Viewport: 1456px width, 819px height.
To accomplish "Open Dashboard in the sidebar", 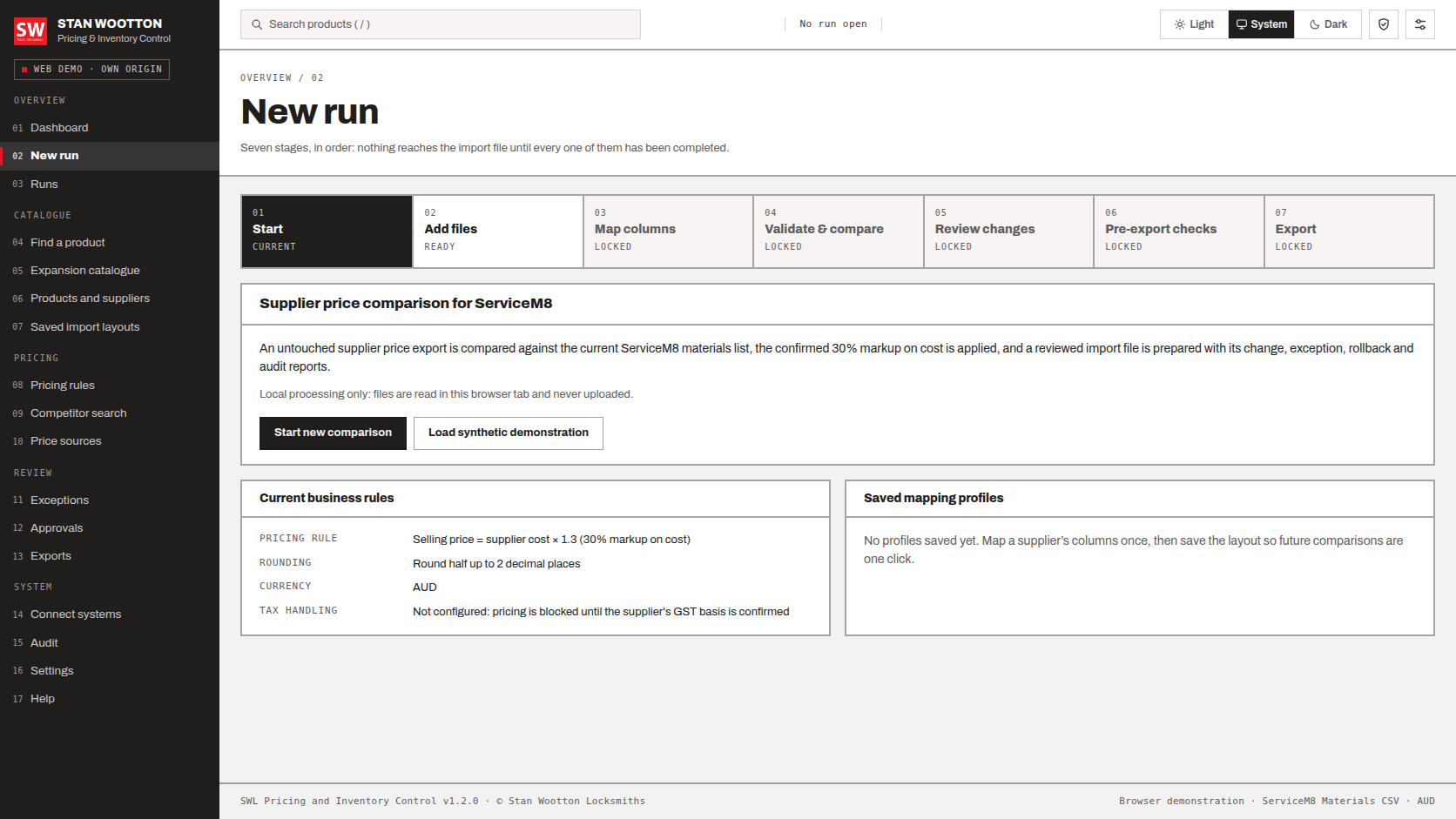I will pyautogui.click(x=110, y=128).
